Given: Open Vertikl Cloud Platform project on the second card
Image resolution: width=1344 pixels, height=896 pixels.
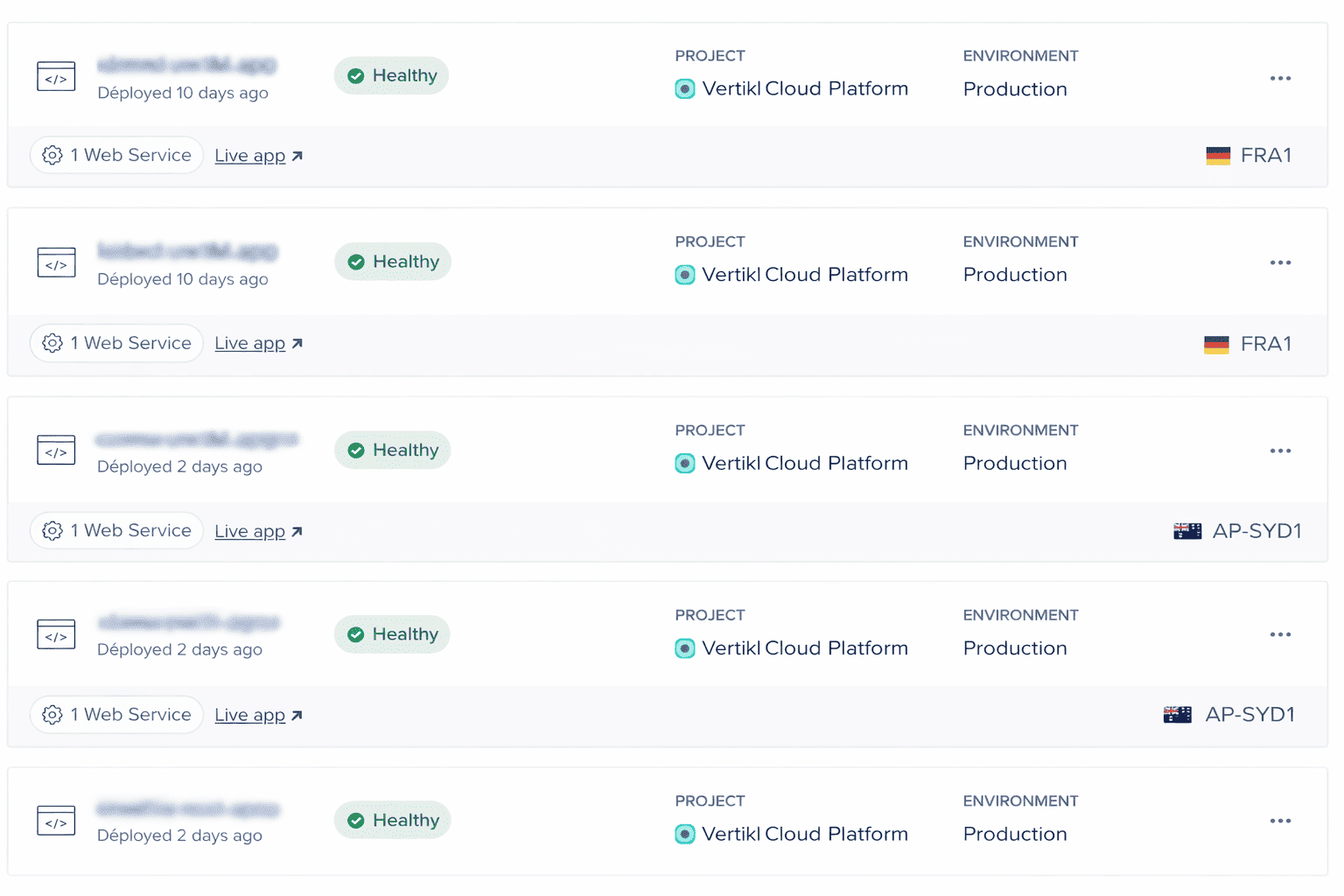Looking at the screenshot, I should point(805,275).
